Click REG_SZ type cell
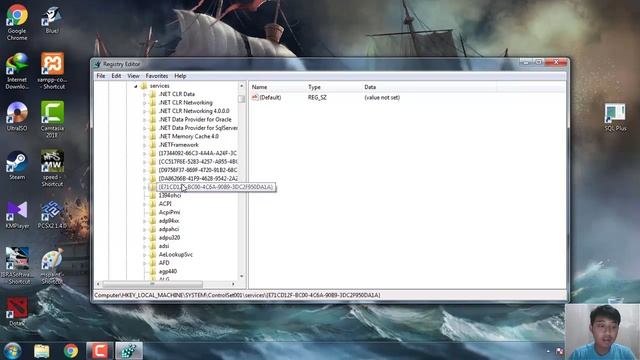The image size is (640, 360). 317,98
